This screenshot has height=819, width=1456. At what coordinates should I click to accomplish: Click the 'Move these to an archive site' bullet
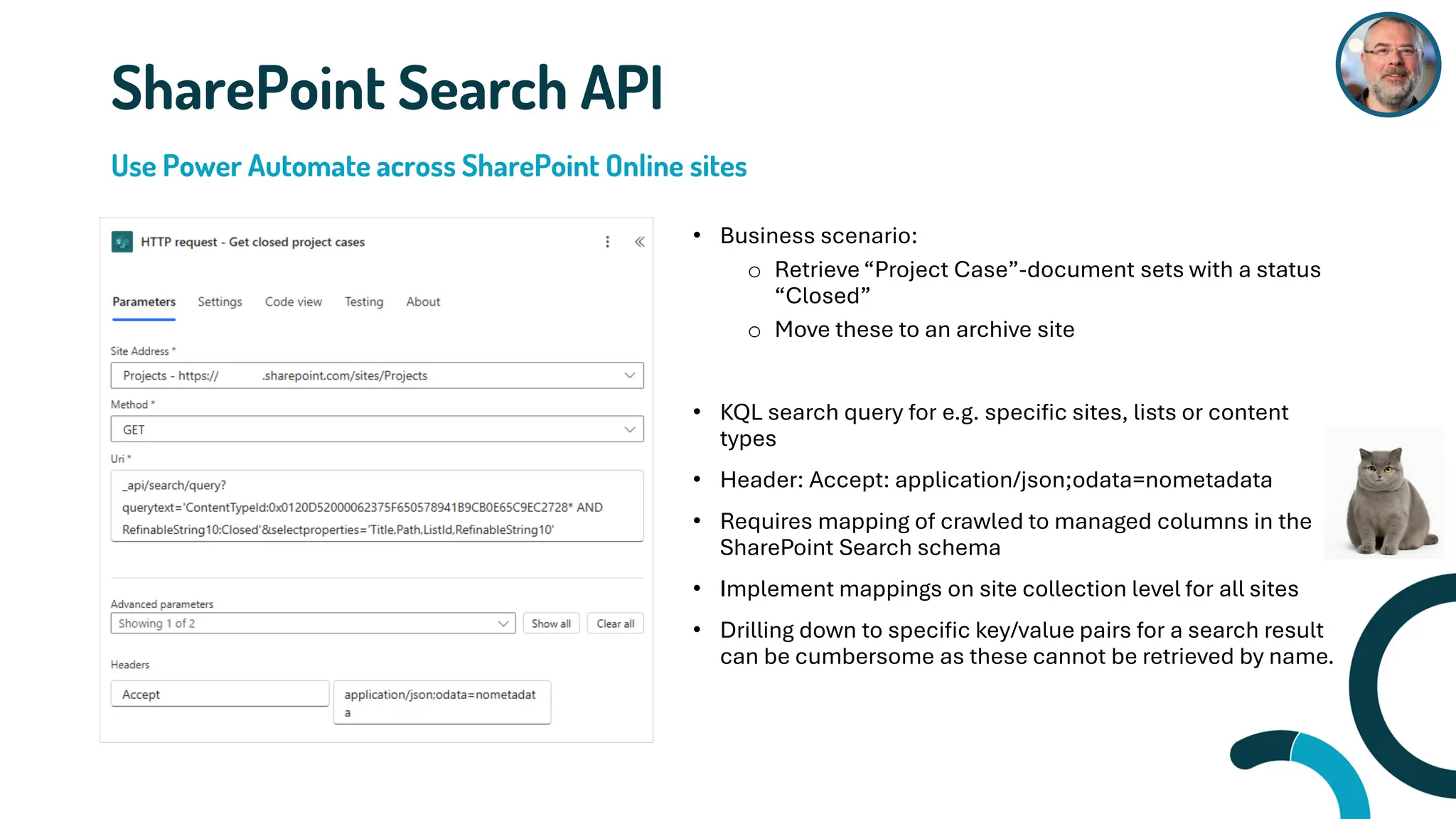click(924, 329)
